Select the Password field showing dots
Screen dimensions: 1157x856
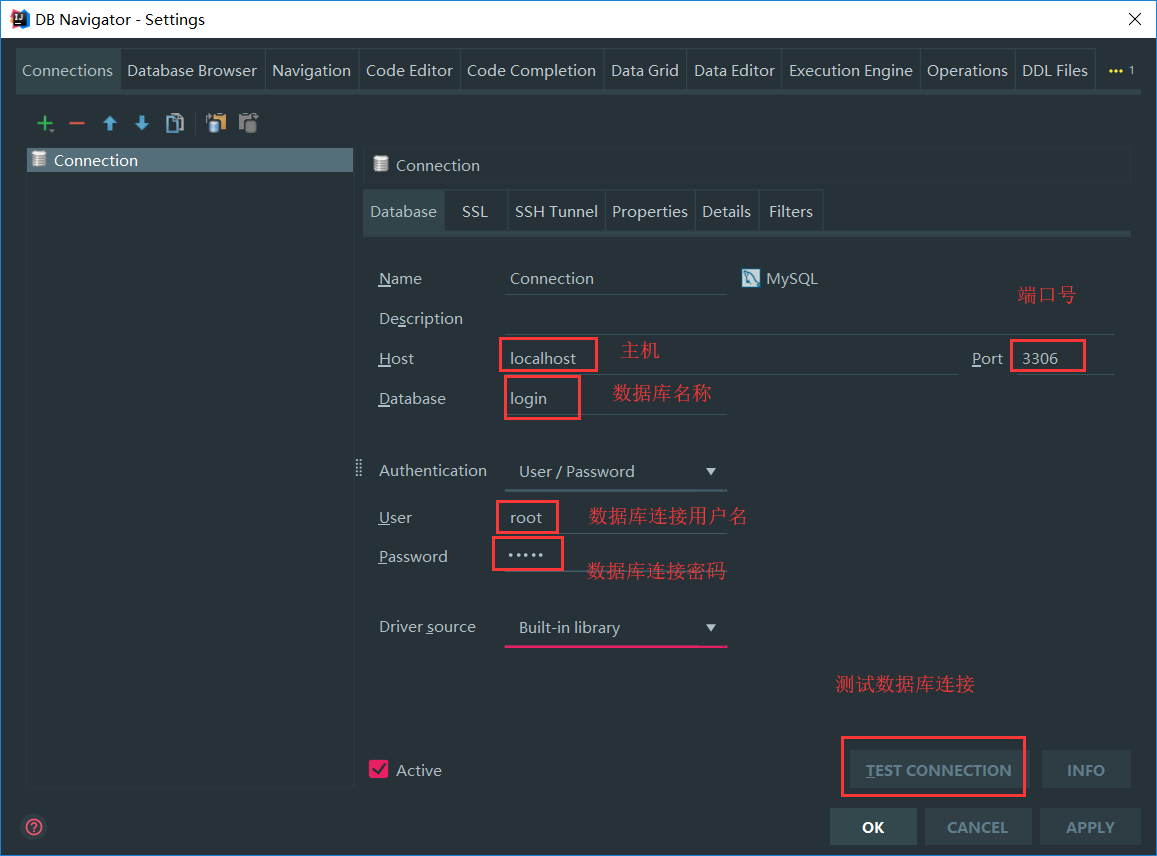527,553
